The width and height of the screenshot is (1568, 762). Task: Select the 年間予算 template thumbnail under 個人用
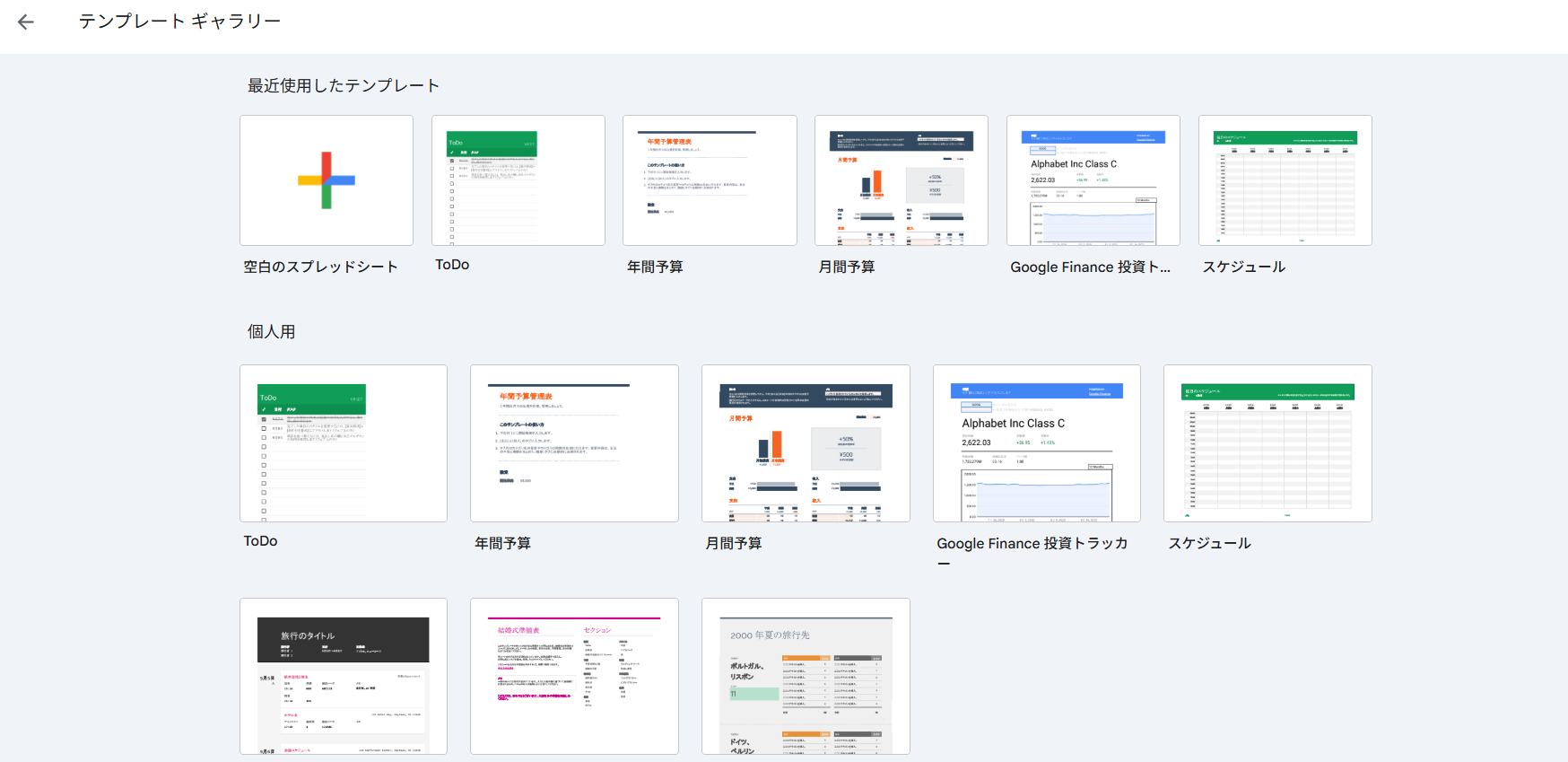point(574,443)
